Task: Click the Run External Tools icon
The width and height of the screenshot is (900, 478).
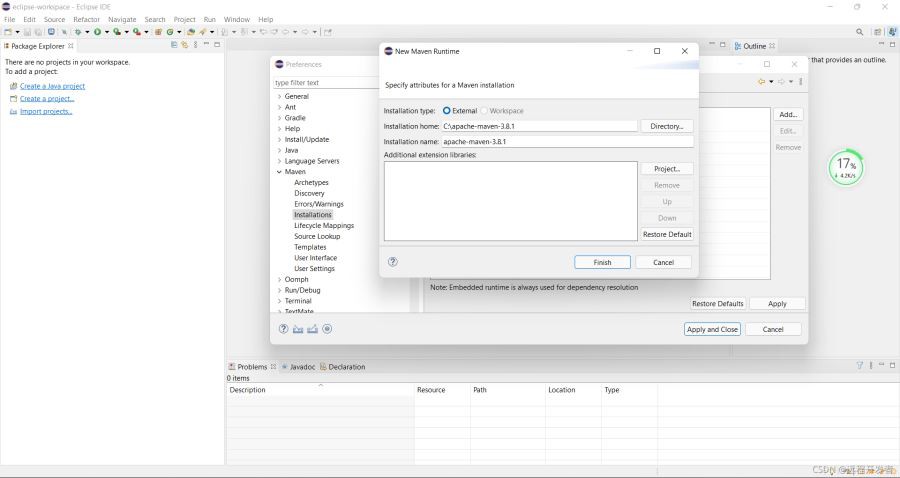Action: click(137, 32)
